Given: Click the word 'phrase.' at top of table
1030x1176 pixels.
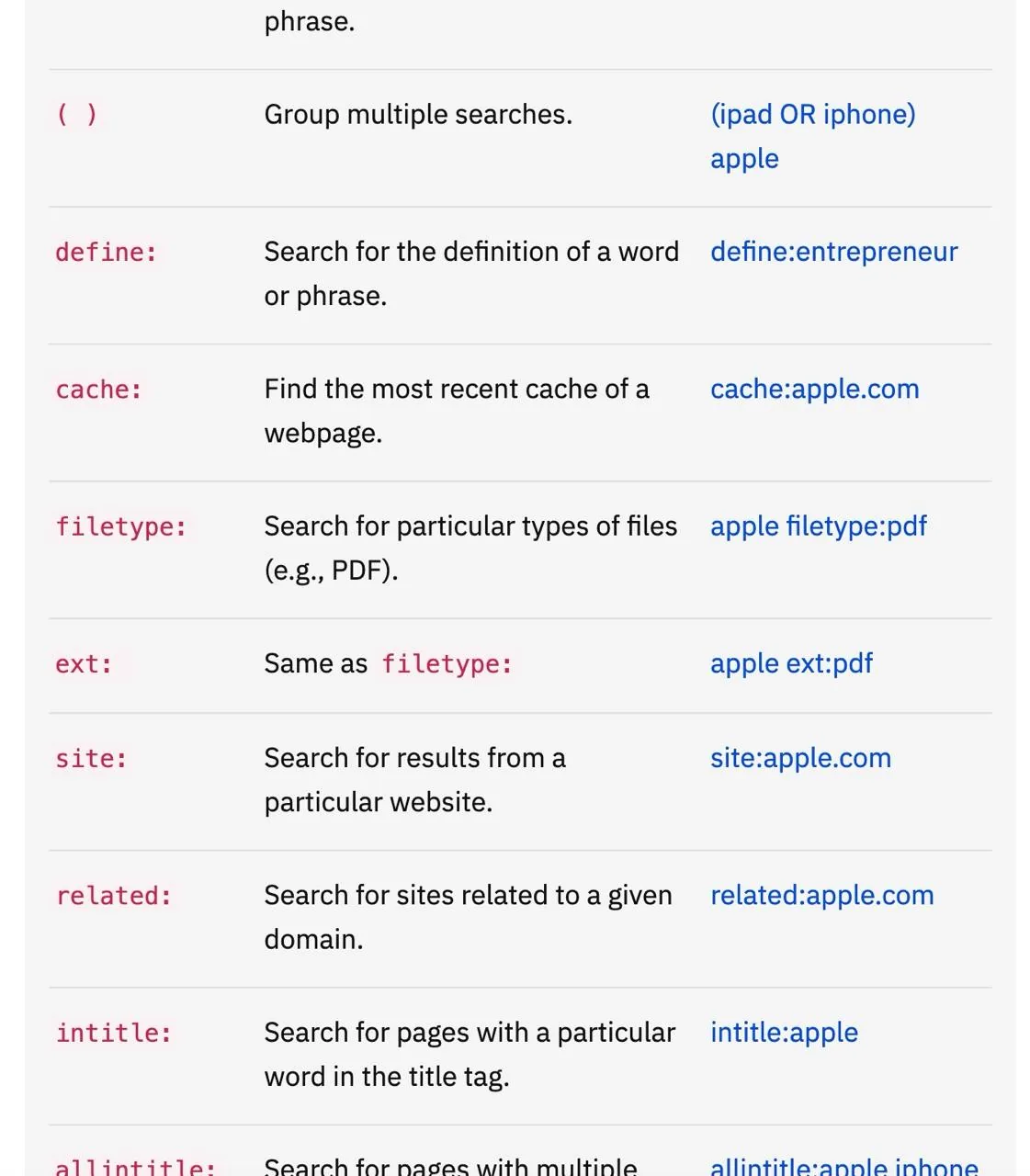Looking at the screenshot, I should (x=309, y=22).
